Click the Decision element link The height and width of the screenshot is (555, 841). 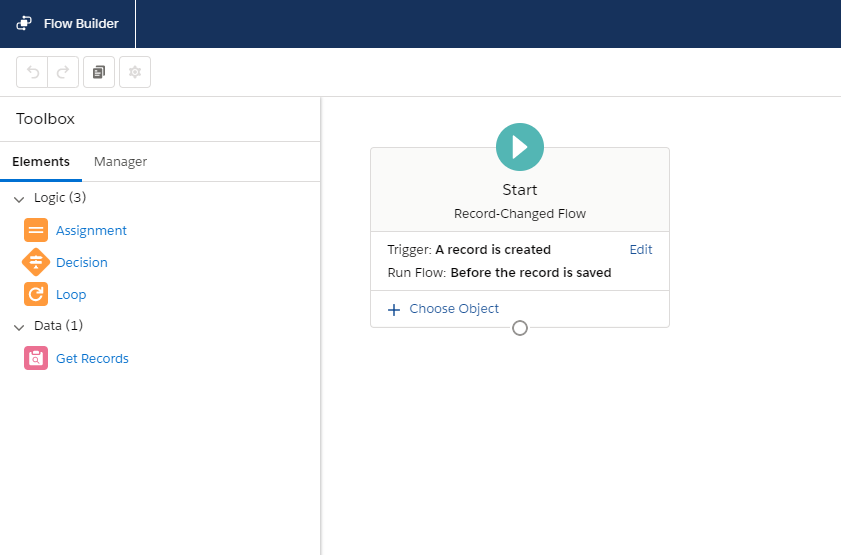[x=82, y=262]
